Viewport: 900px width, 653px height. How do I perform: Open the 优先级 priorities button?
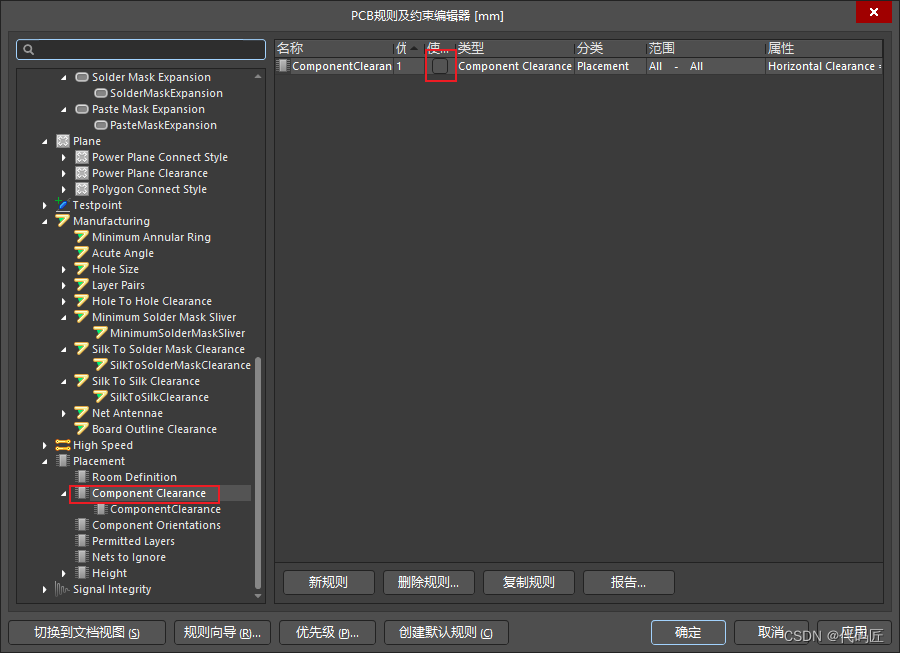pos(327,632)
